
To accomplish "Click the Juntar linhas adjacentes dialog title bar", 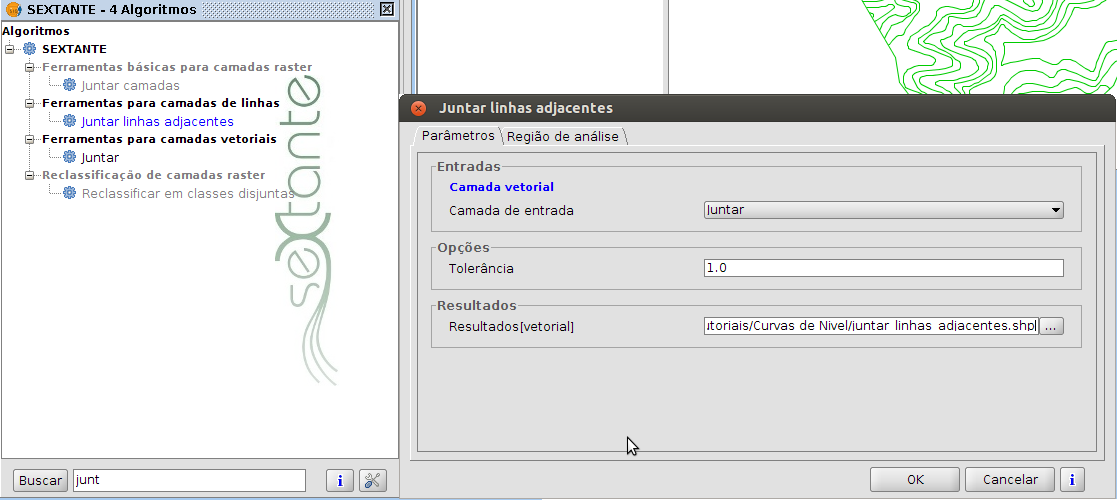I will click(x=758, y=108).
